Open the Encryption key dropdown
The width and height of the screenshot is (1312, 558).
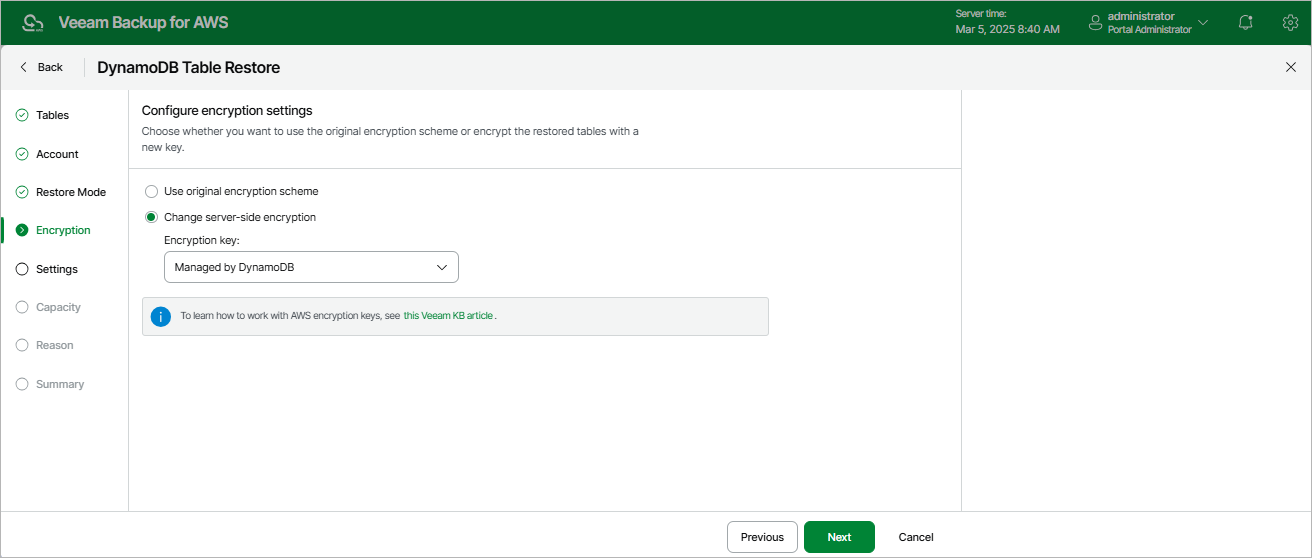(x=311, y=267)
